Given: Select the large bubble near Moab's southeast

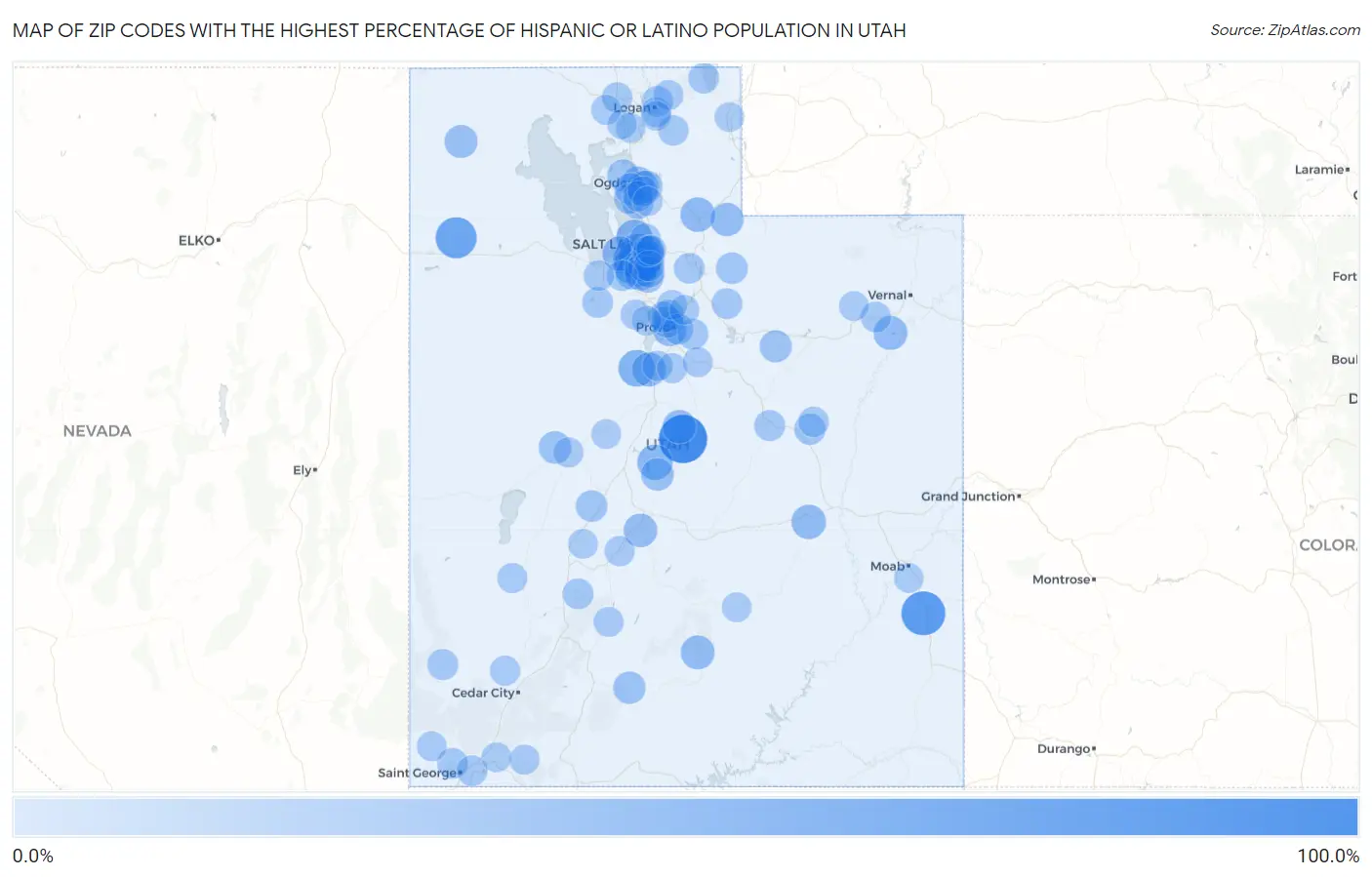Looking at the screenshot, I should [923, 614].
